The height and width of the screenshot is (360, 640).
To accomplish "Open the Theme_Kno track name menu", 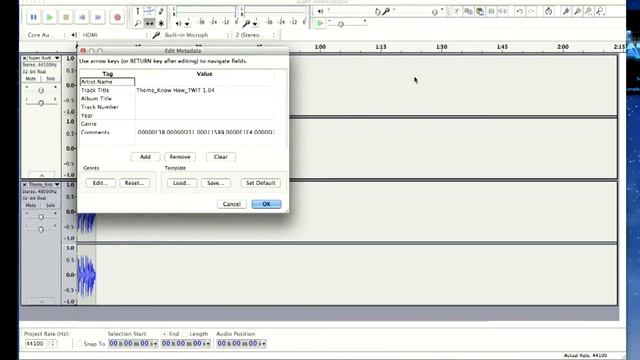I will pyautogui.click(x=44, y=184).
